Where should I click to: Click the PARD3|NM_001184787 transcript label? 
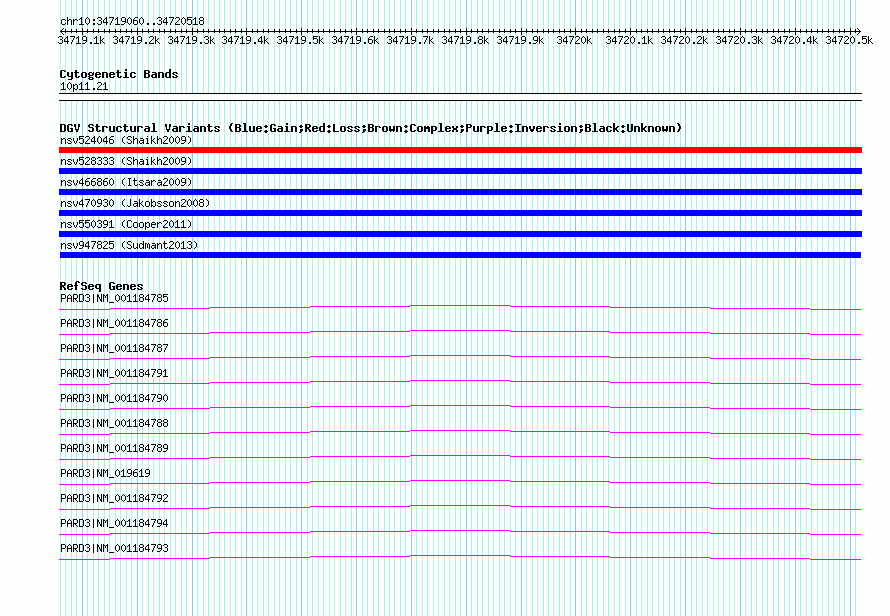tap(114, 348)
